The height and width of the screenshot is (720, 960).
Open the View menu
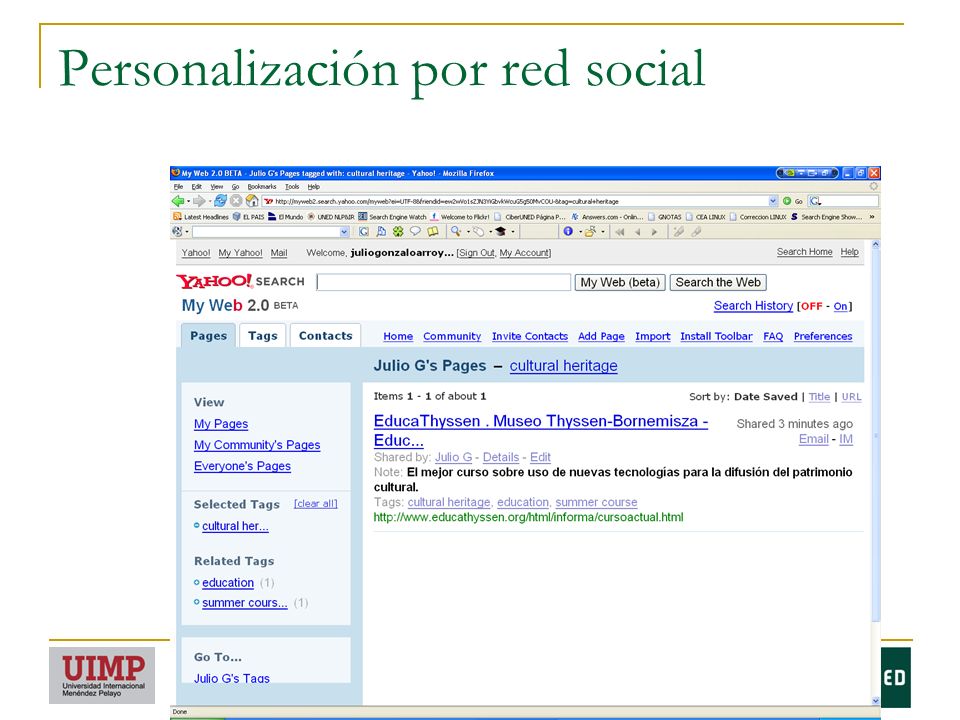pos(217,187)
